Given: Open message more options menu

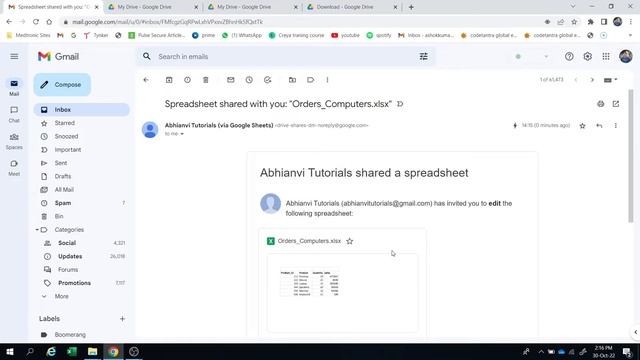Looking at the screenshot, I should click(x=616, y=126).
